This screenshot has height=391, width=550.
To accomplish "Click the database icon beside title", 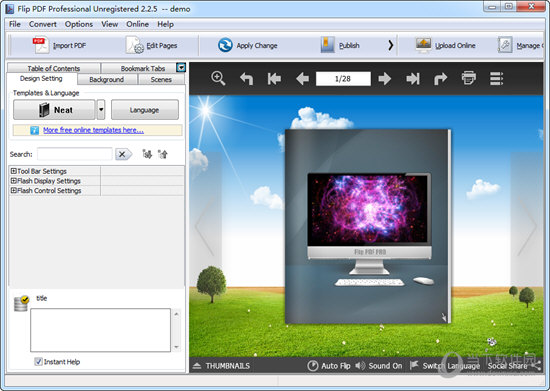I will (x=21, y=304).
